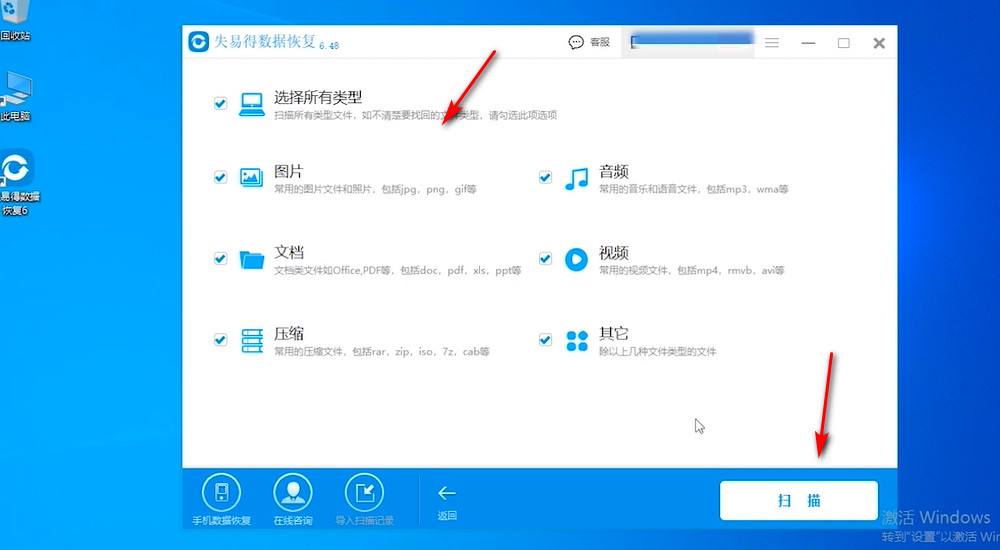1000x550 pixels.
Task: Click the picture icon beside 图片
Action: pos(251,177)
